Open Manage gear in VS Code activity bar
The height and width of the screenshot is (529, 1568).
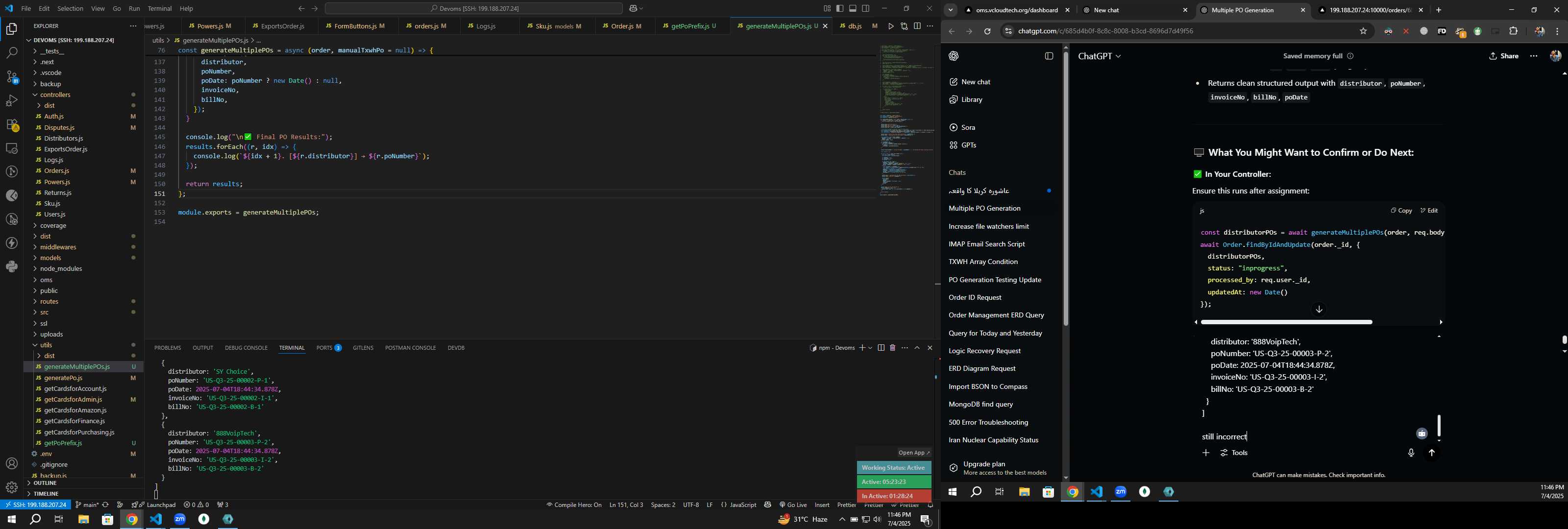click(12, 487)
